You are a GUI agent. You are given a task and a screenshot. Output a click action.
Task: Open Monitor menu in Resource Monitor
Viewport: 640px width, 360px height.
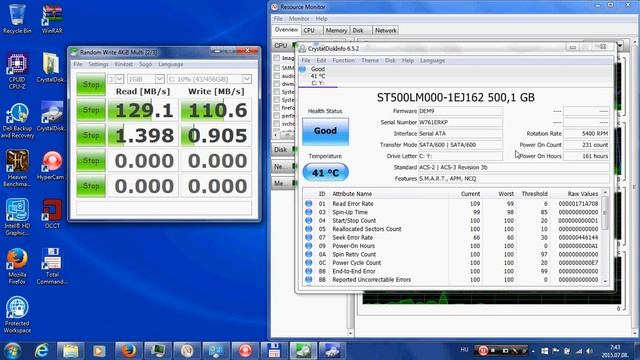[x=299, y=19]
